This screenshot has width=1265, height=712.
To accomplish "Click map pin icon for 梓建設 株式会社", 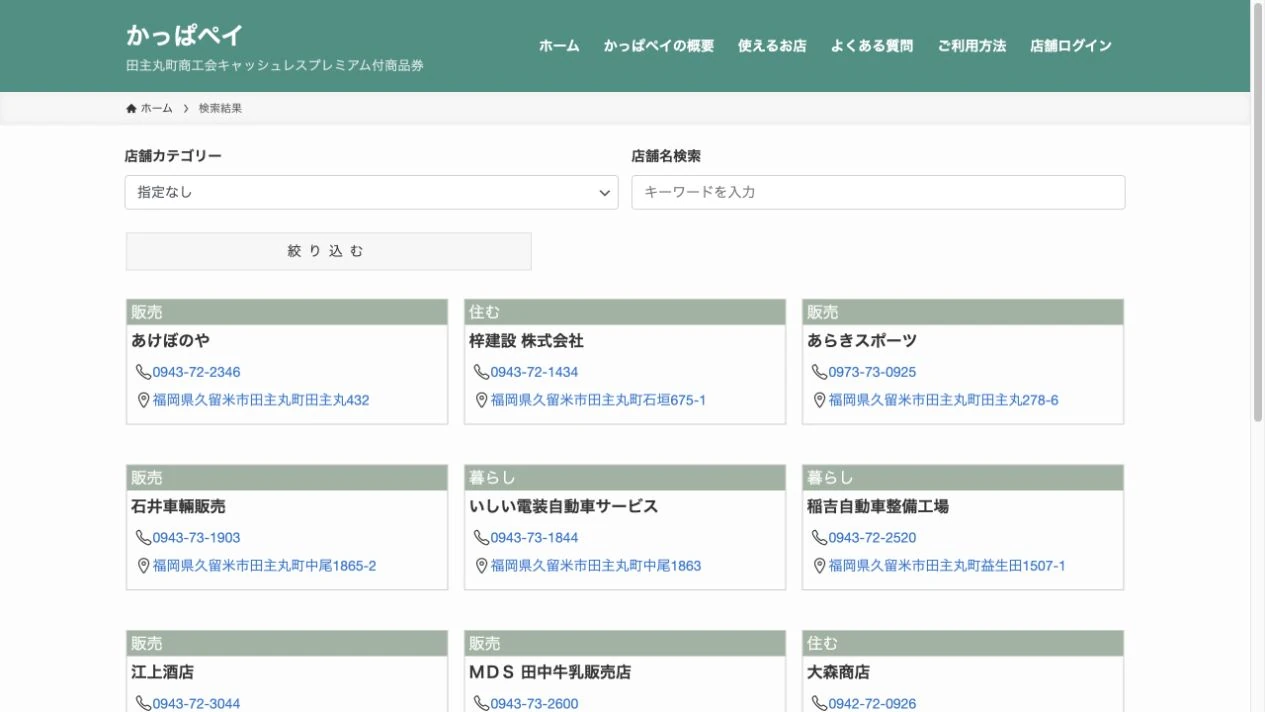I will point(481,400).
